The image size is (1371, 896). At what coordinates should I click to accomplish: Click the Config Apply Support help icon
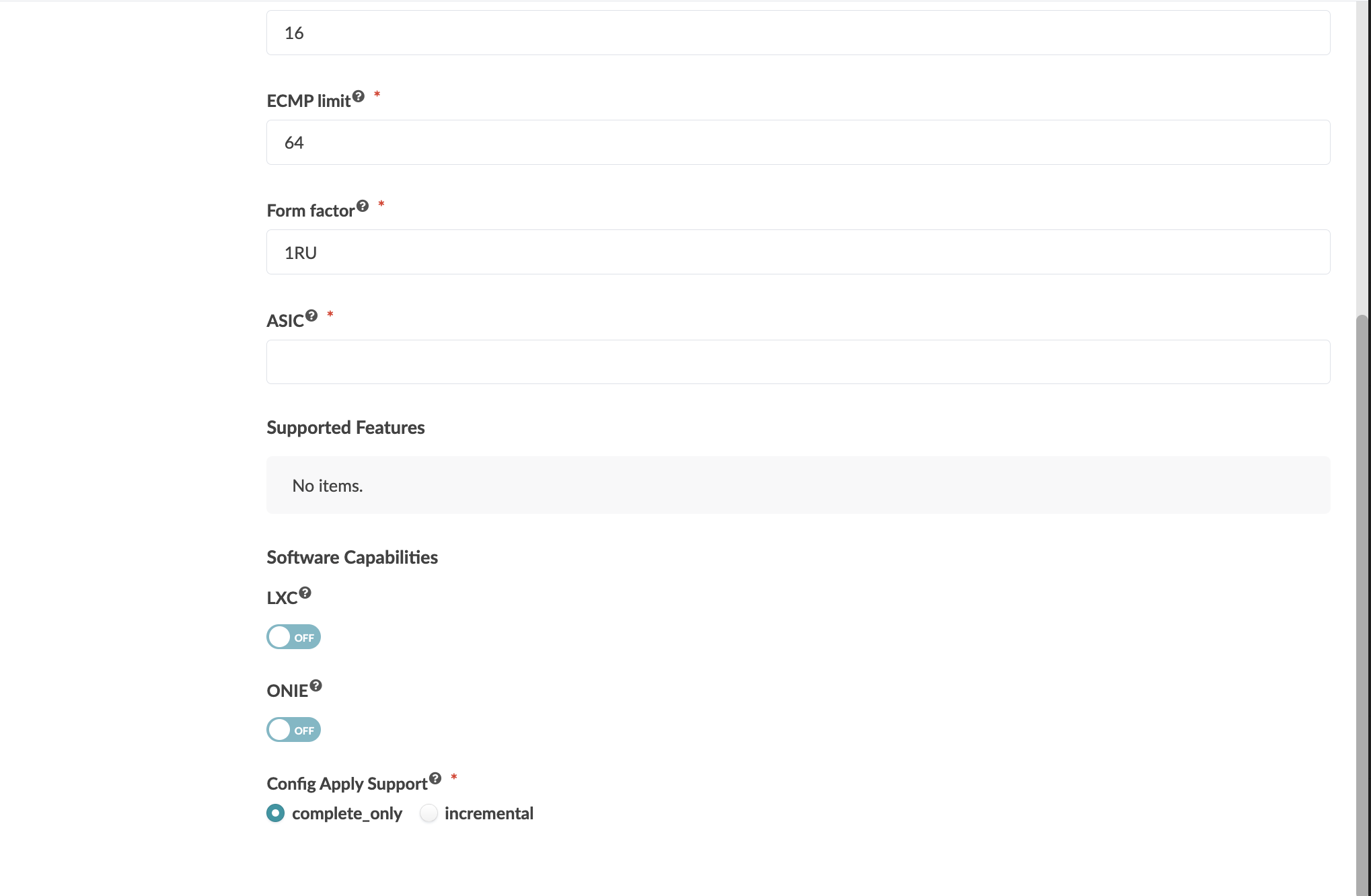(435, 778)
